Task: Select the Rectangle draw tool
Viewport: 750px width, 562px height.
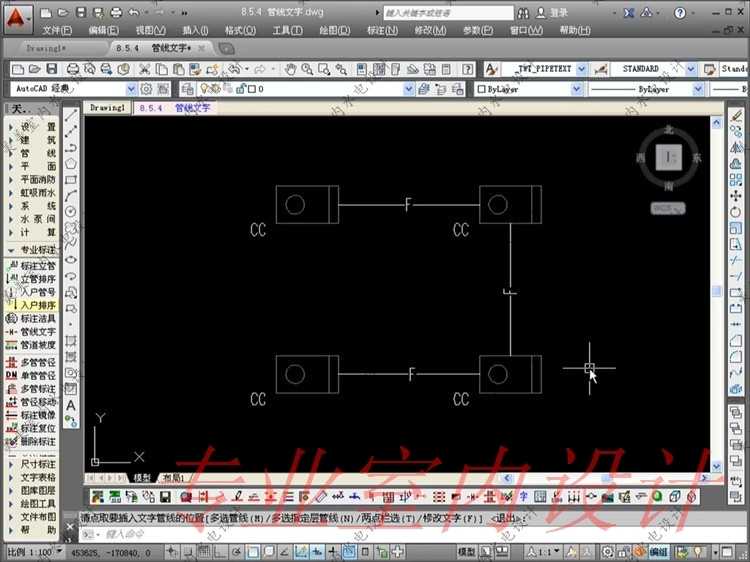Action: tap(71, 180)
